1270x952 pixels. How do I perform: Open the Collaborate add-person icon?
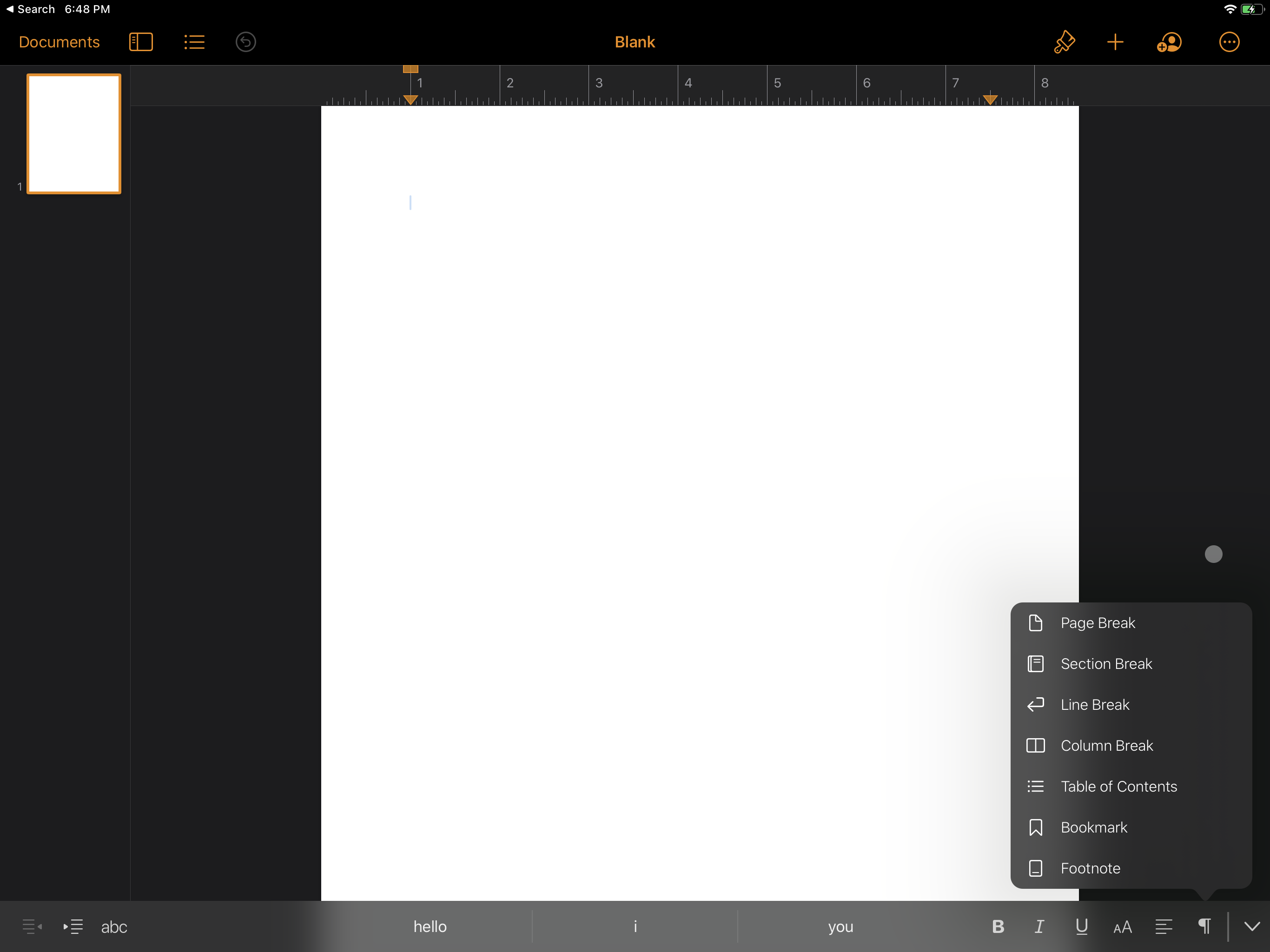(x=1168, y=42)
